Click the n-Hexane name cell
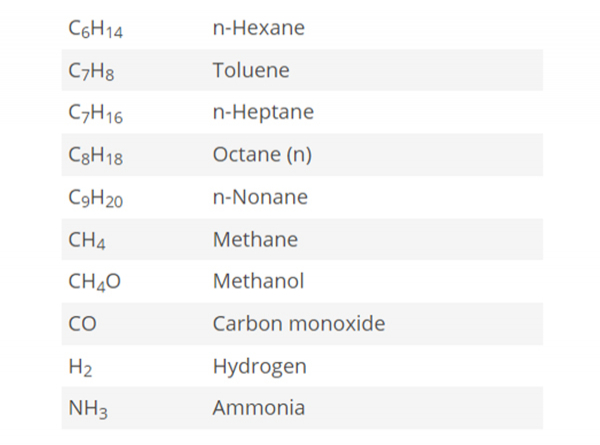This screenshot has width=600, height=445. 258,28
